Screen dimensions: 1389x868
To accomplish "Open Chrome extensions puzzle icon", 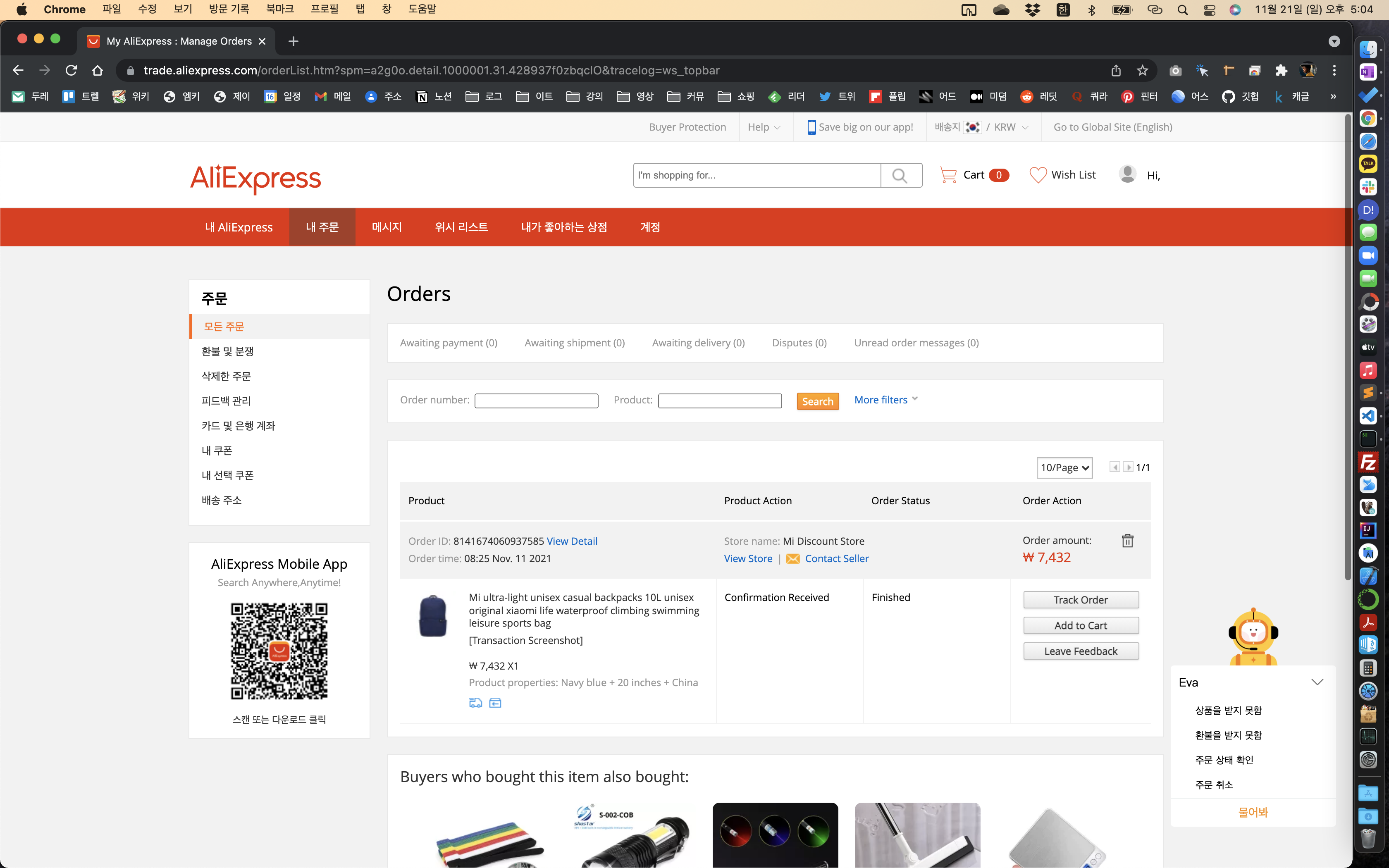I will click(1281, 70).
